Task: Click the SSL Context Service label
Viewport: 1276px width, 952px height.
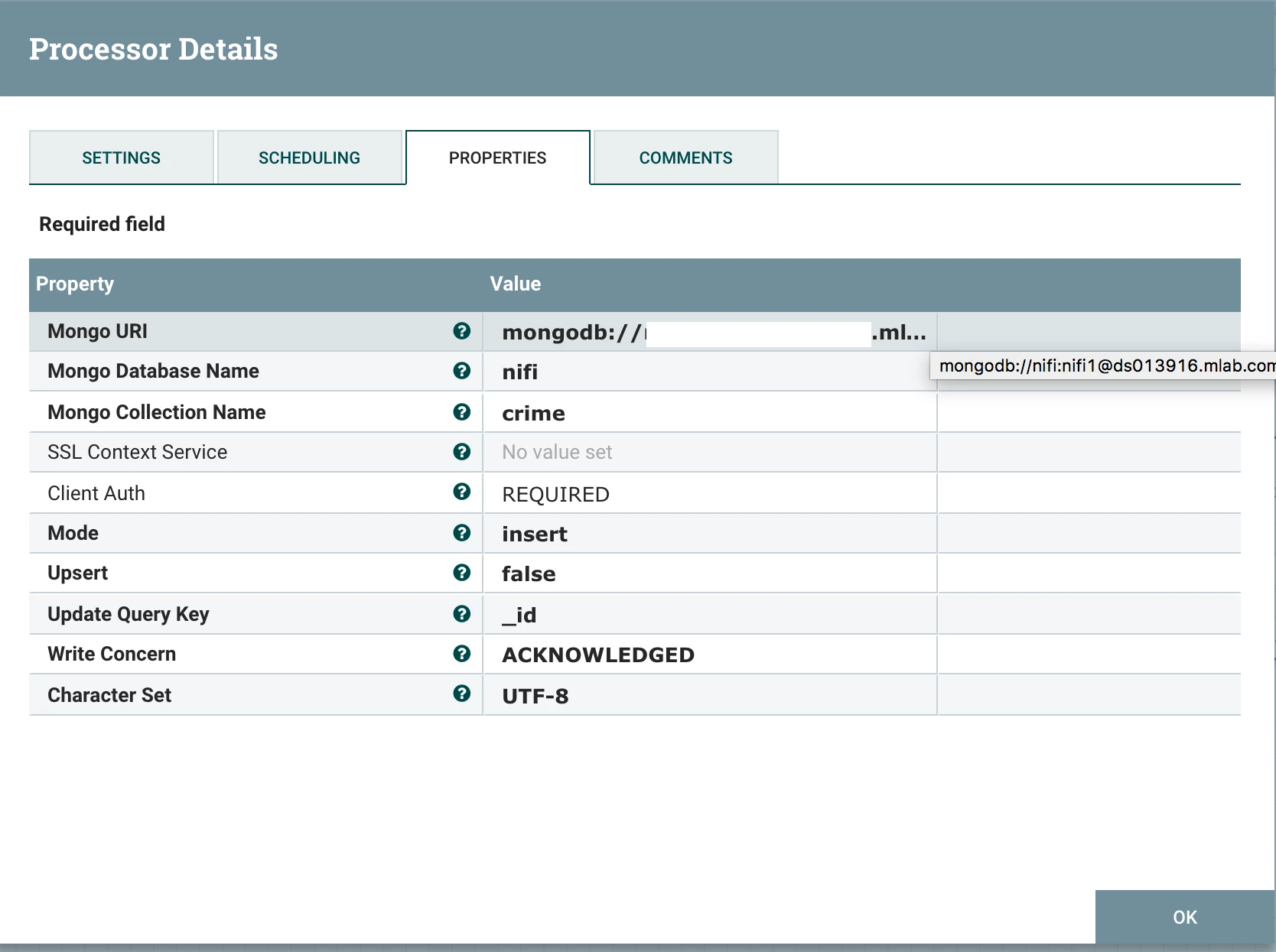Action: [x=138, y=452]
